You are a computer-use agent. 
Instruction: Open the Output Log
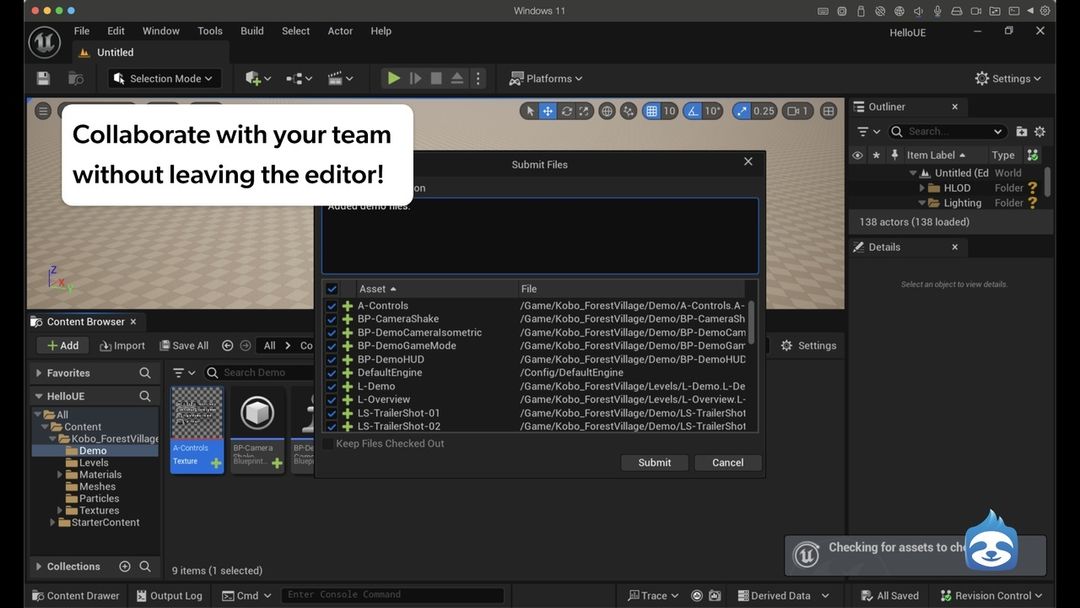[x=169, y=596]
